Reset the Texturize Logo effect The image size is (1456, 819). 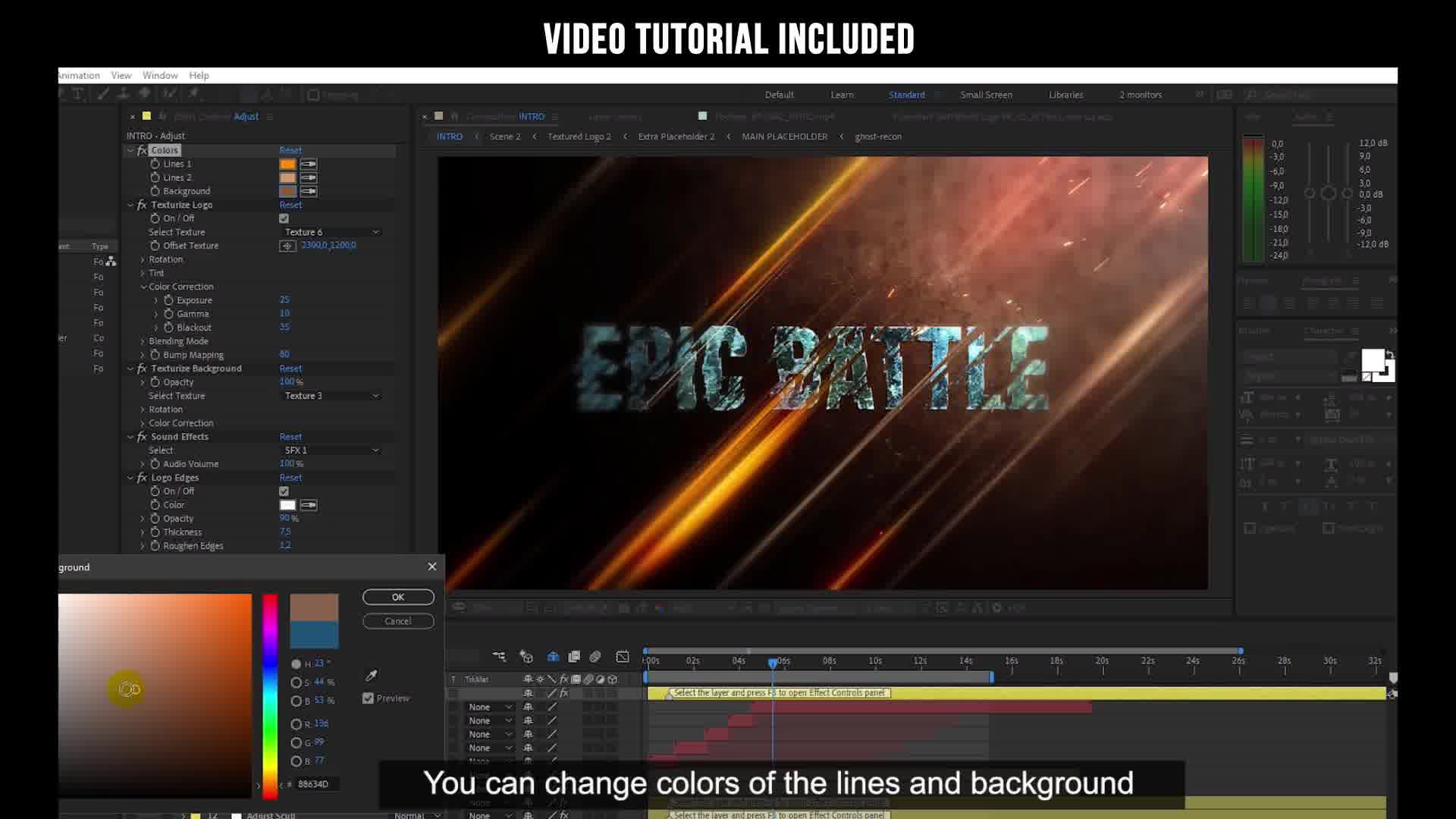pos(290,205)
